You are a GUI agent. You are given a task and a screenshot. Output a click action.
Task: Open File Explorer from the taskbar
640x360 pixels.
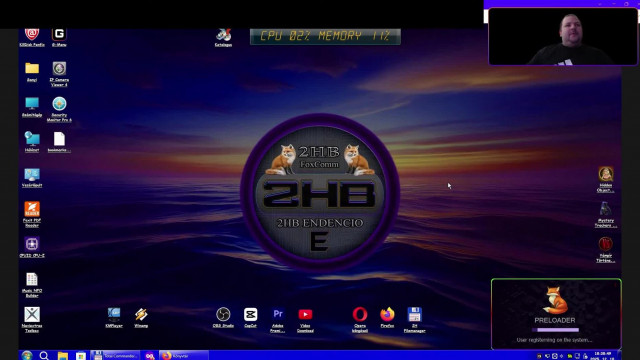62,356
